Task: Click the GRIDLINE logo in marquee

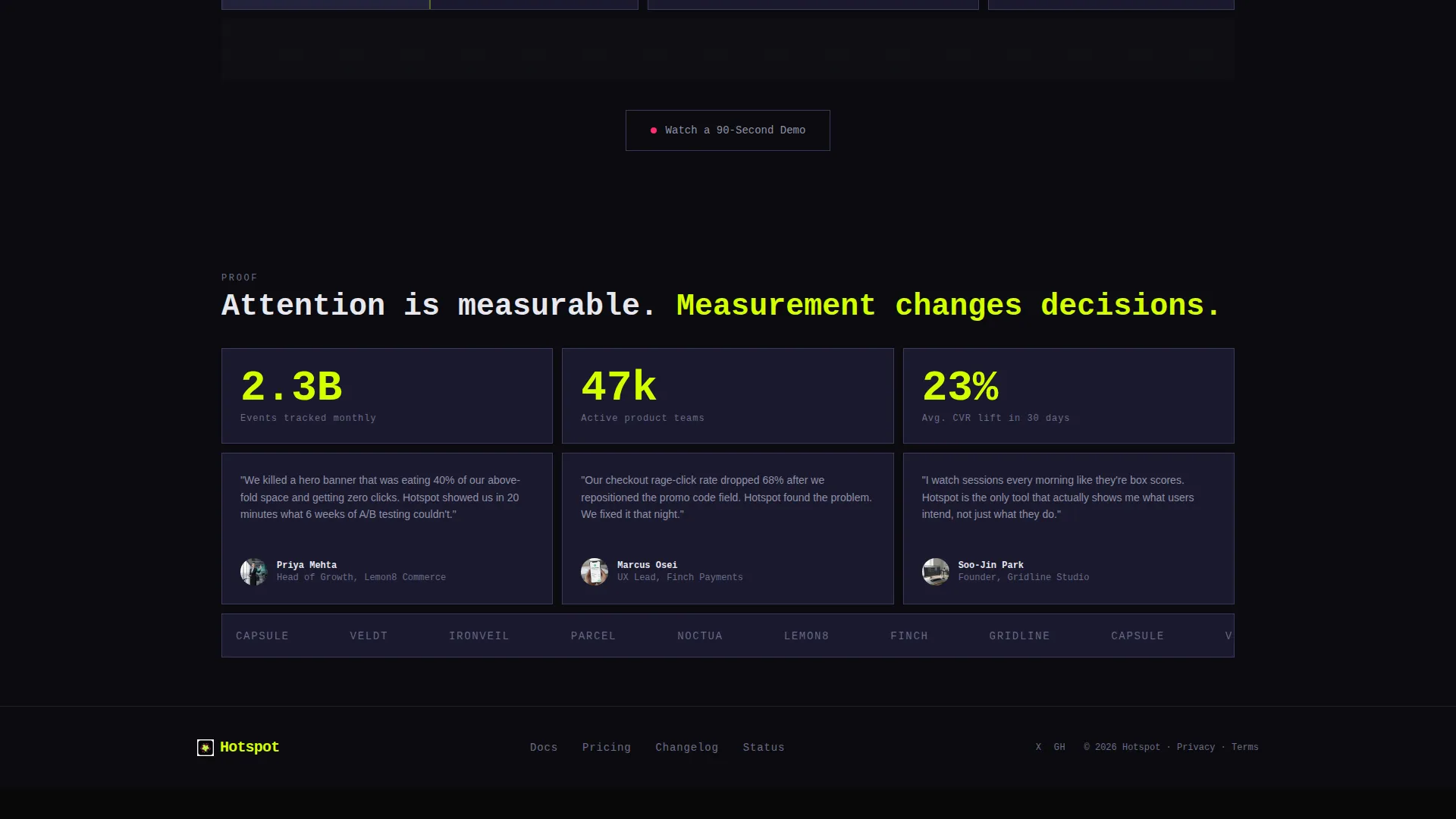Action: (1019, 636)
